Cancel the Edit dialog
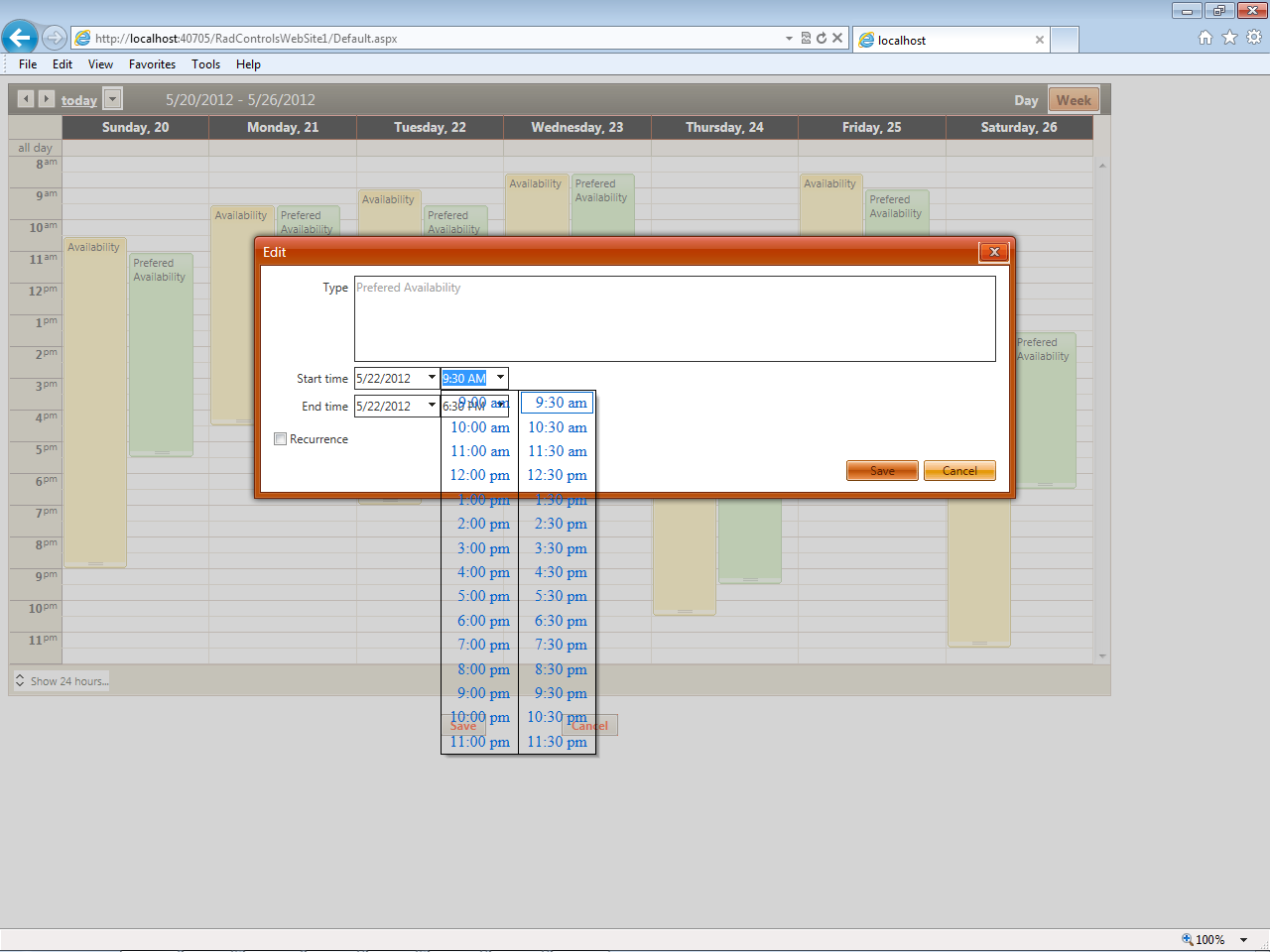This screenshot has height=952, width=1270. 959,471
